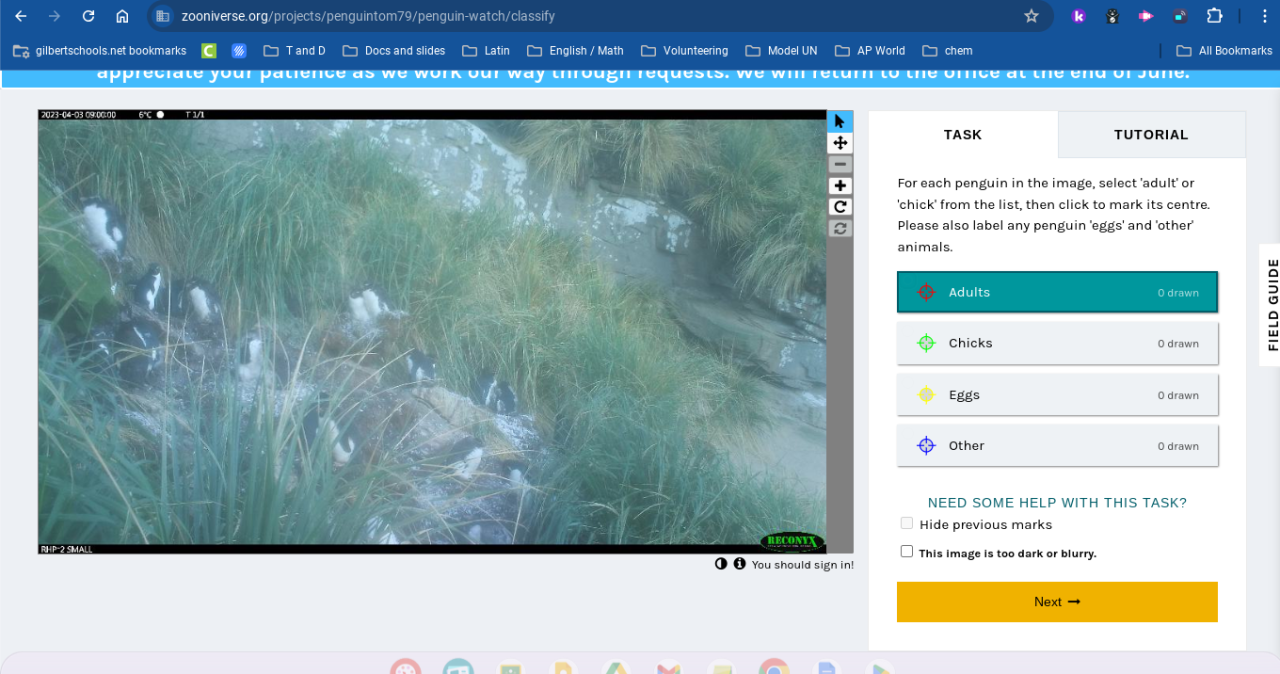1280x674 pixels.
Task: Toggle Hide previous marks checkbox
Action: click(907, 523)
